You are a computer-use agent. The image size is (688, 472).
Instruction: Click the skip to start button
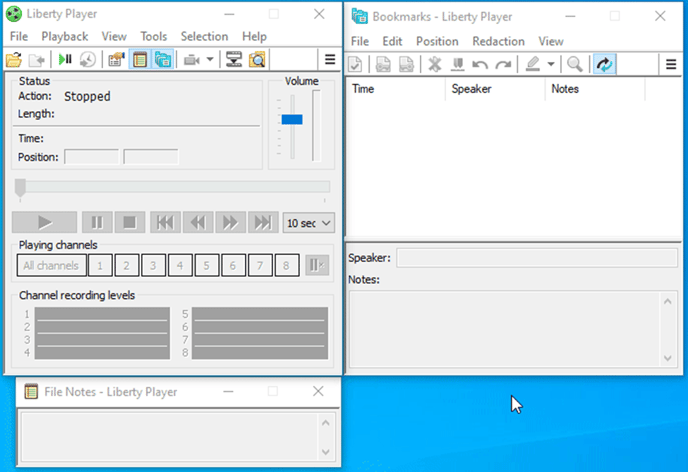[165, 222]
